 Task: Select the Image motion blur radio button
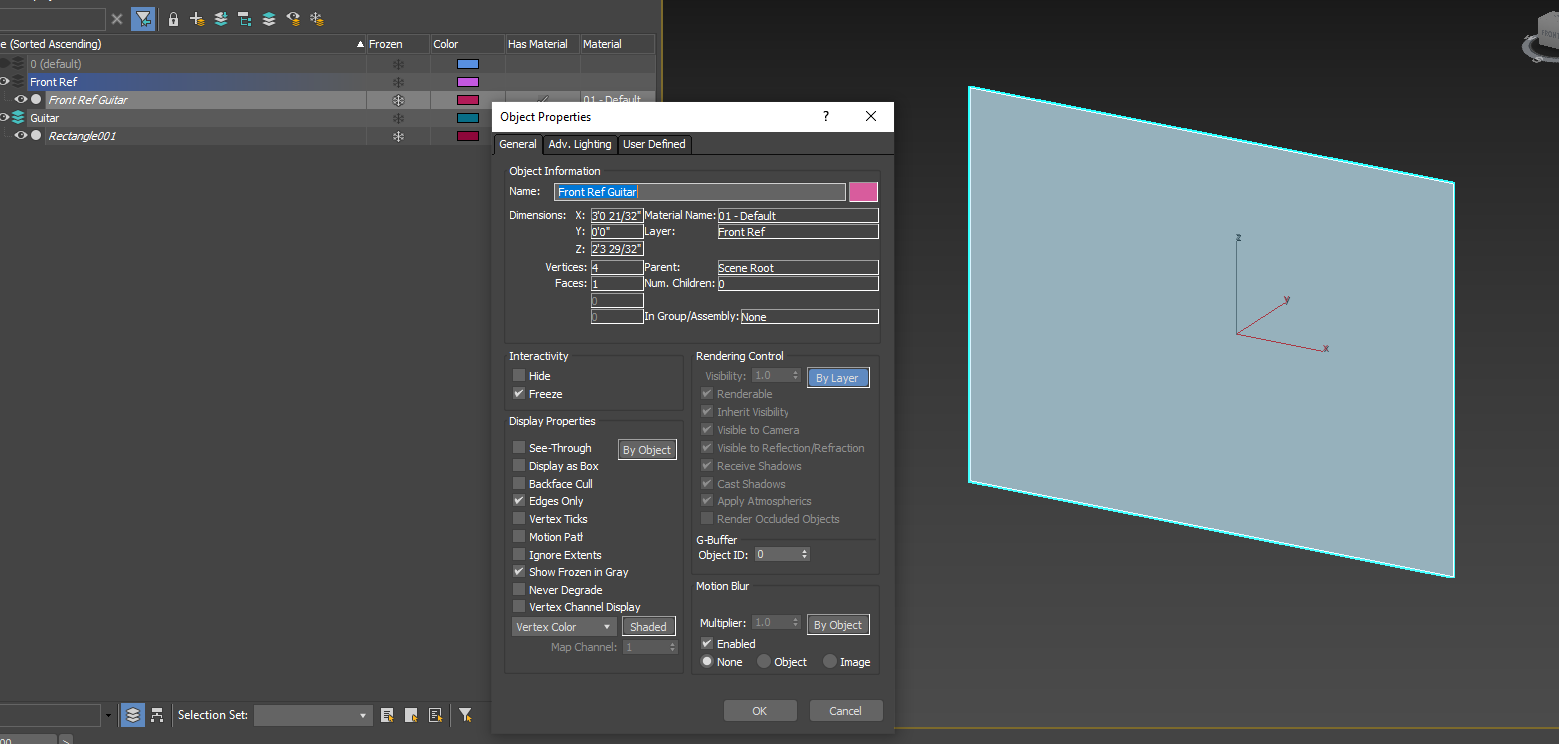(830, 662)
